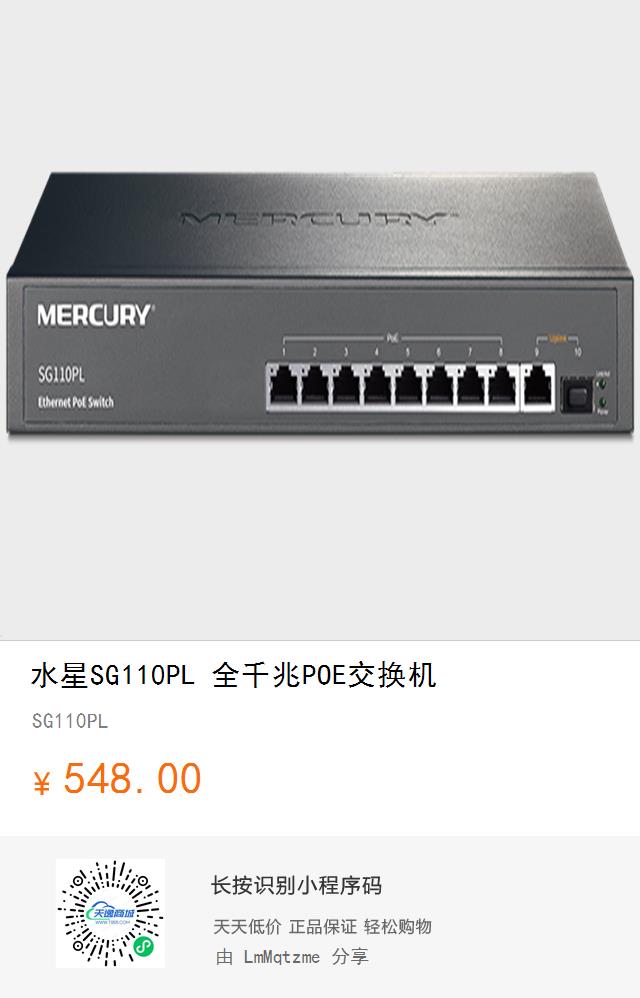The width and height of the screenshot is (640, 998).
Task: Click the green WeChat mini program badge on QR code
Action: pyautogui.click(x=144, y=948)
